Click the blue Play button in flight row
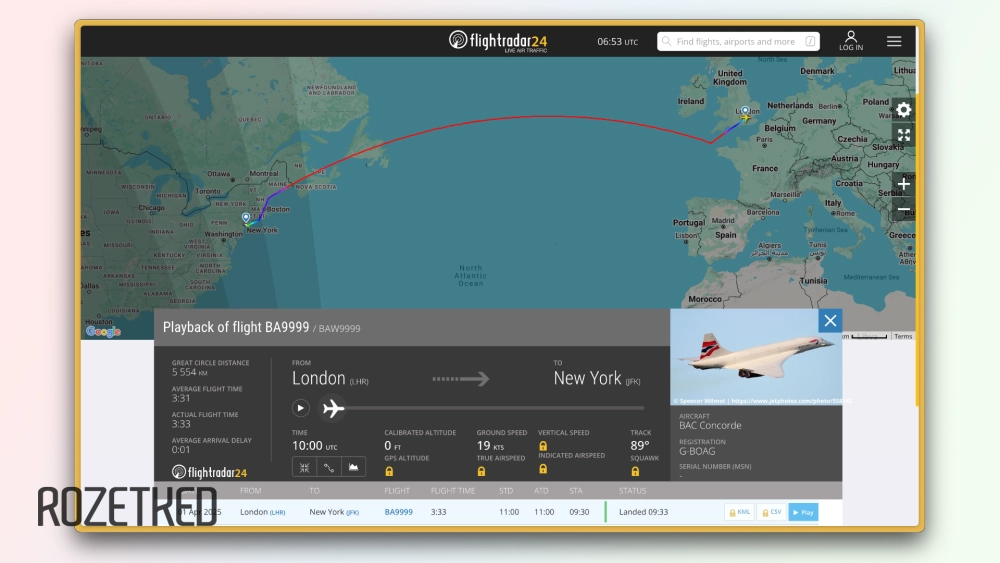Viewport: 1000px width, 563px height. [803, 512]
